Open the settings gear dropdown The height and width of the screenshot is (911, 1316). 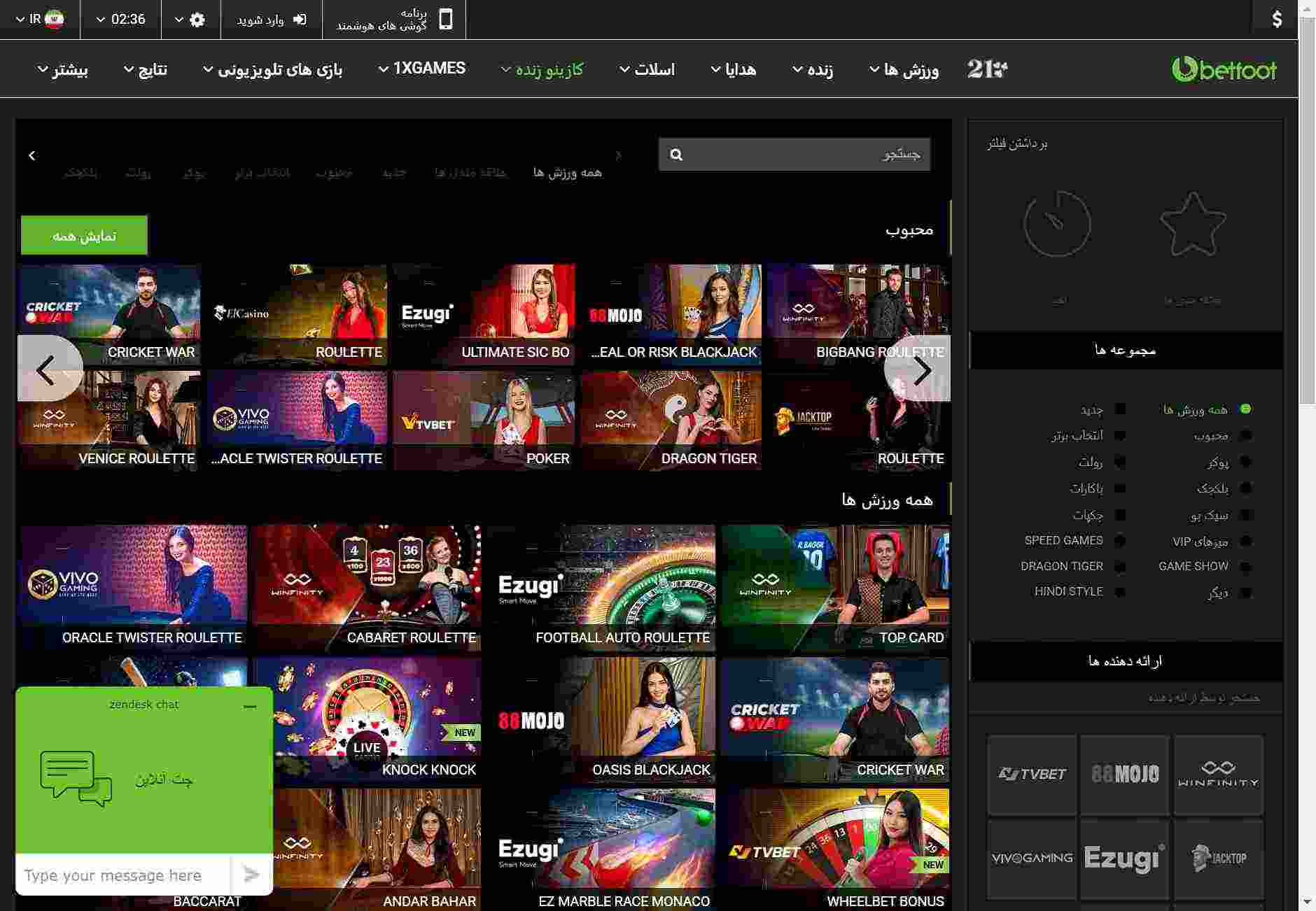point(190,19)
